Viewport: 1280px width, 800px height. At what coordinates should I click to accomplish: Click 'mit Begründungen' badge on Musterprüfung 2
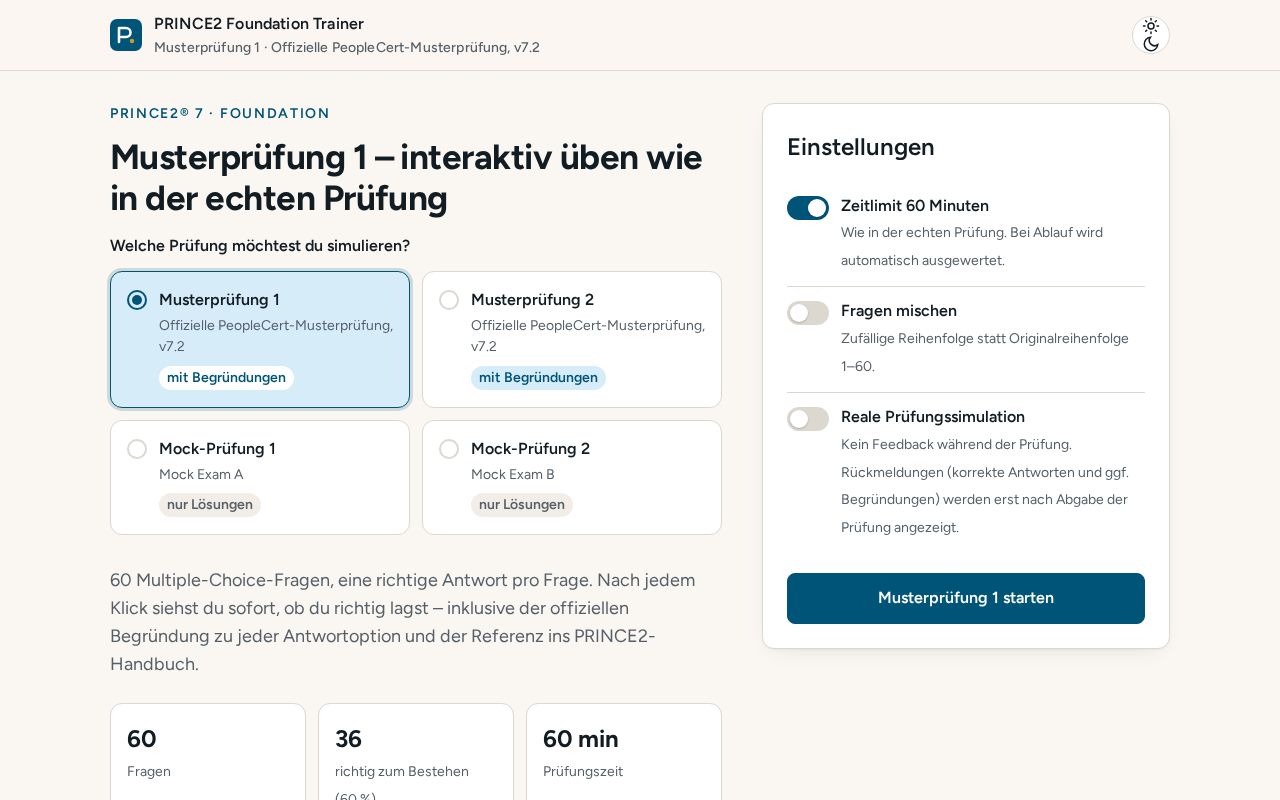[538, 377]
